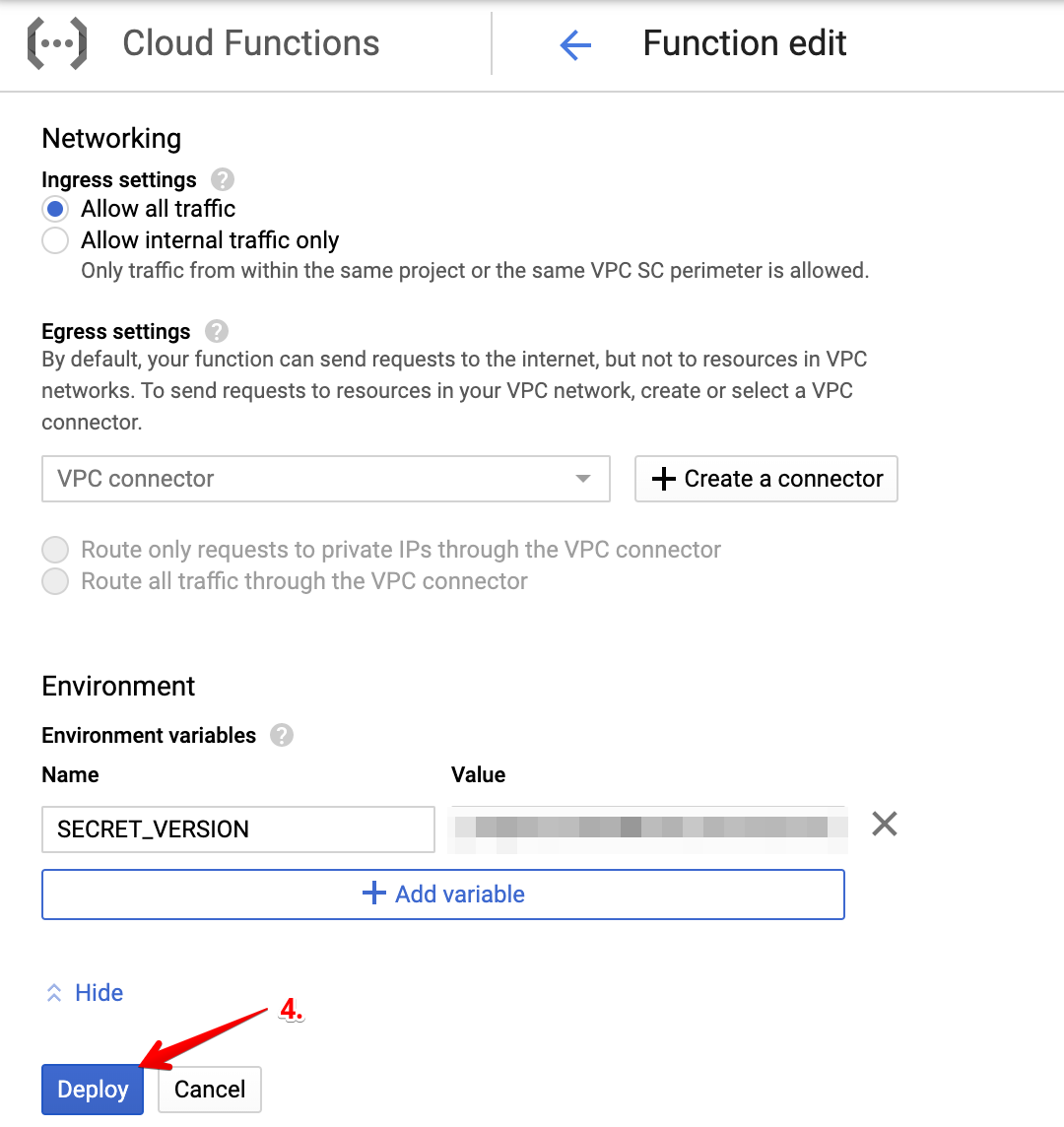Go back using the blue arrow
This screenshot has height=1127, width=1064.
point(574,45)
